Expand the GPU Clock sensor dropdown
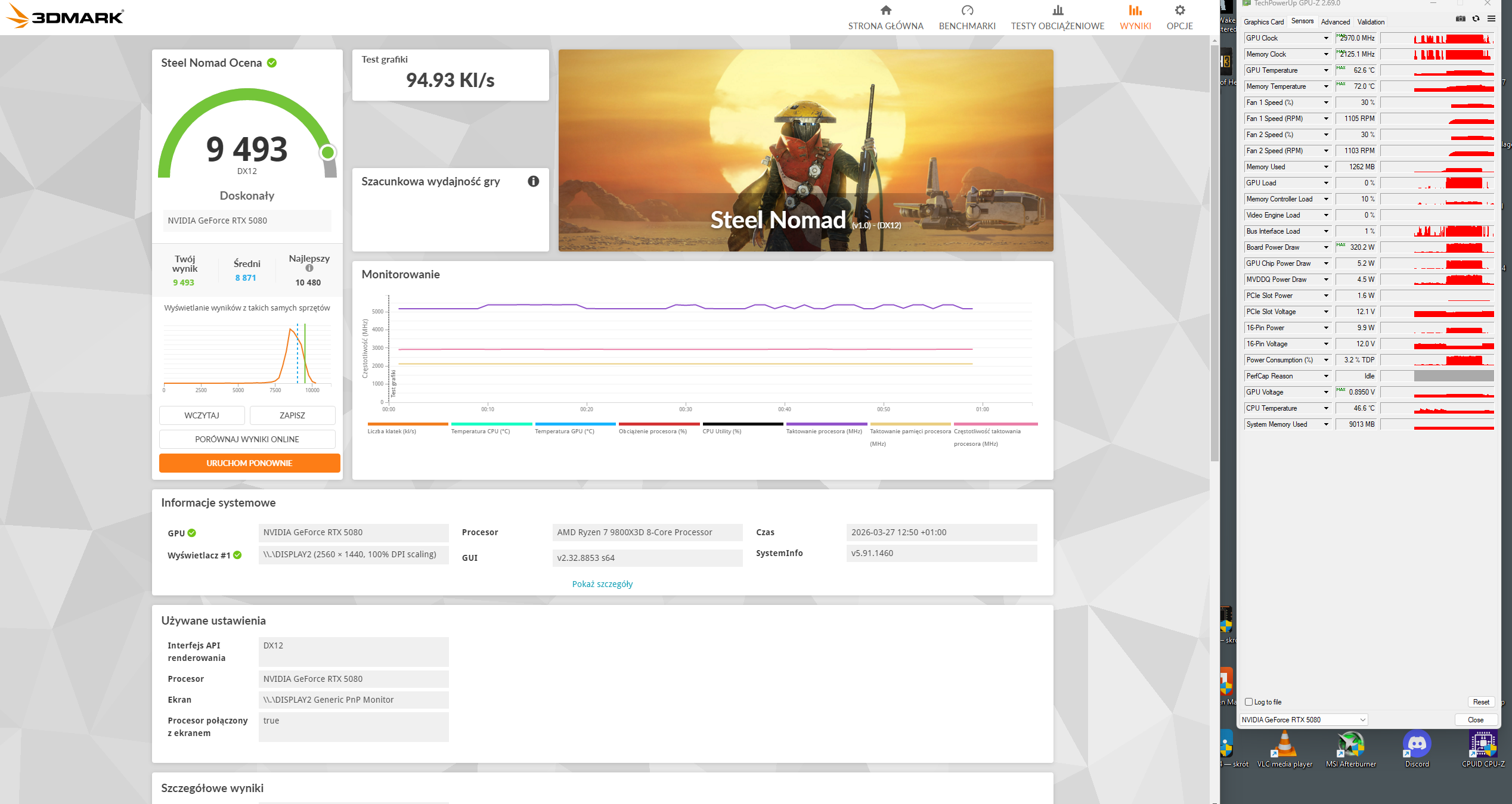 coord(1326,38)
